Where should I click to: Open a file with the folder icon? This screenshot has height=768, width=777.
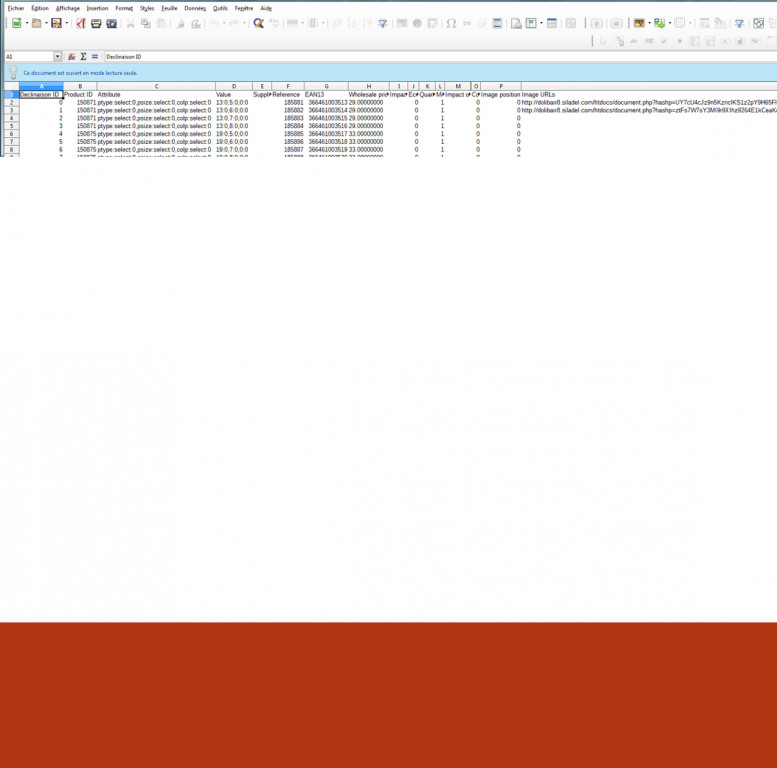tap(36, 23)
